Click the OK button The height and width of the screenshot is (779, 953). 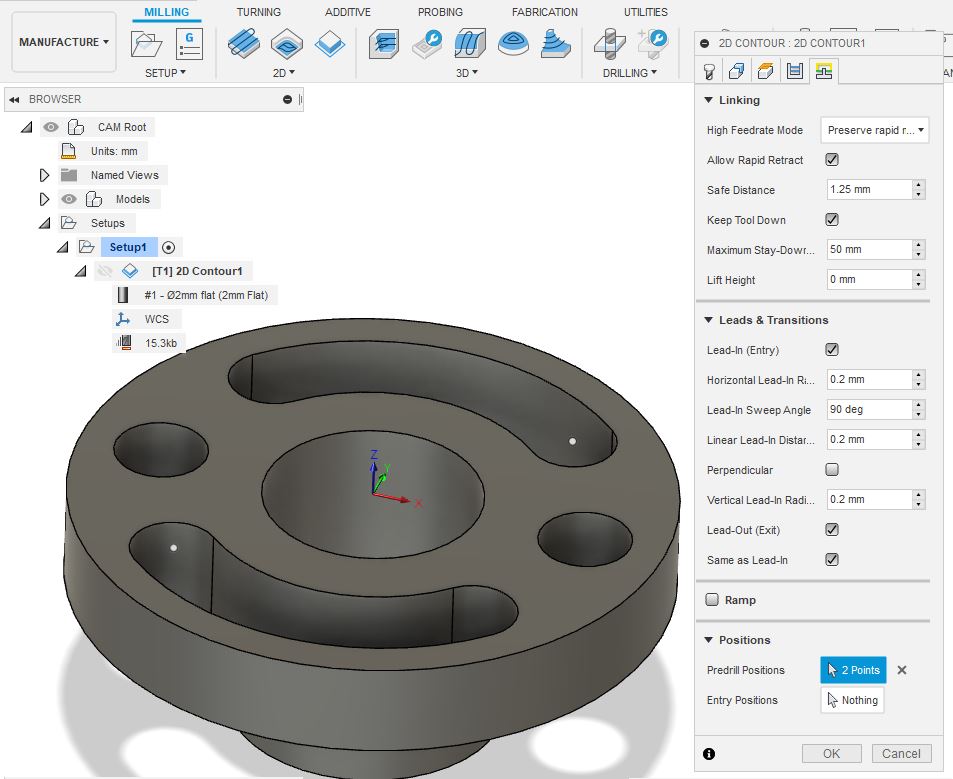coord(831,753)
